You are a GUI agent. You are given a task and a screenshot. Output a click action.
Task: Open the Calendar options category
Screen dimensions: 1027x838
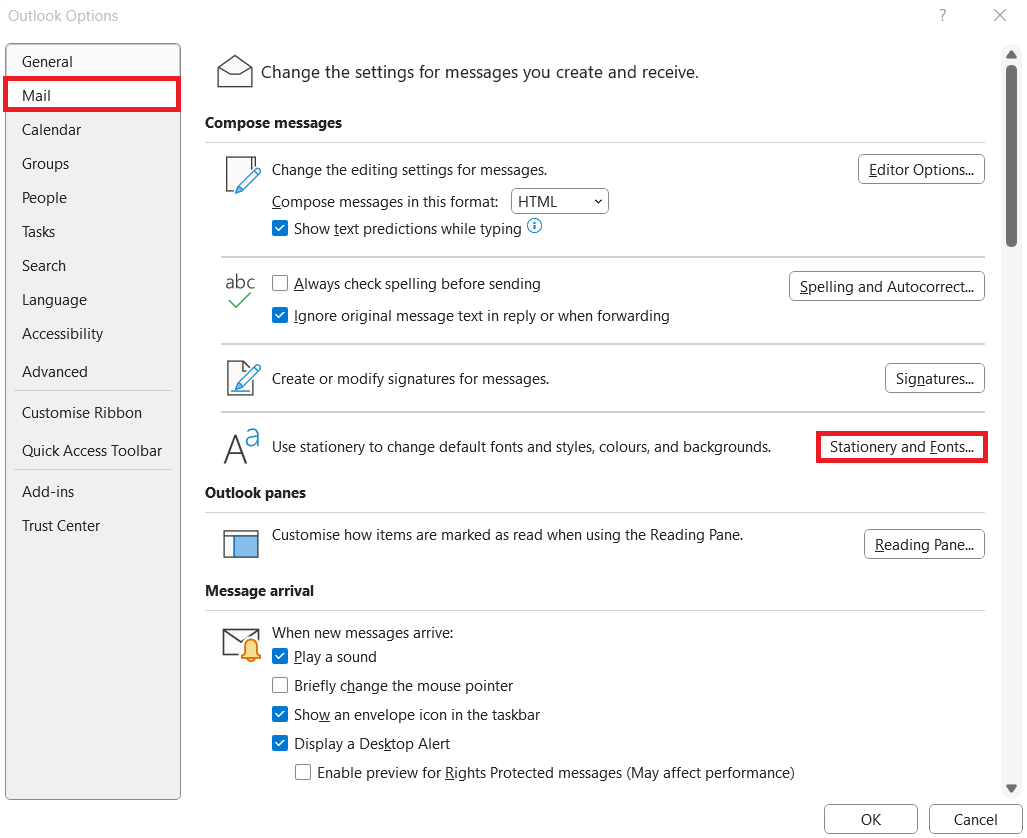(92, 130)
